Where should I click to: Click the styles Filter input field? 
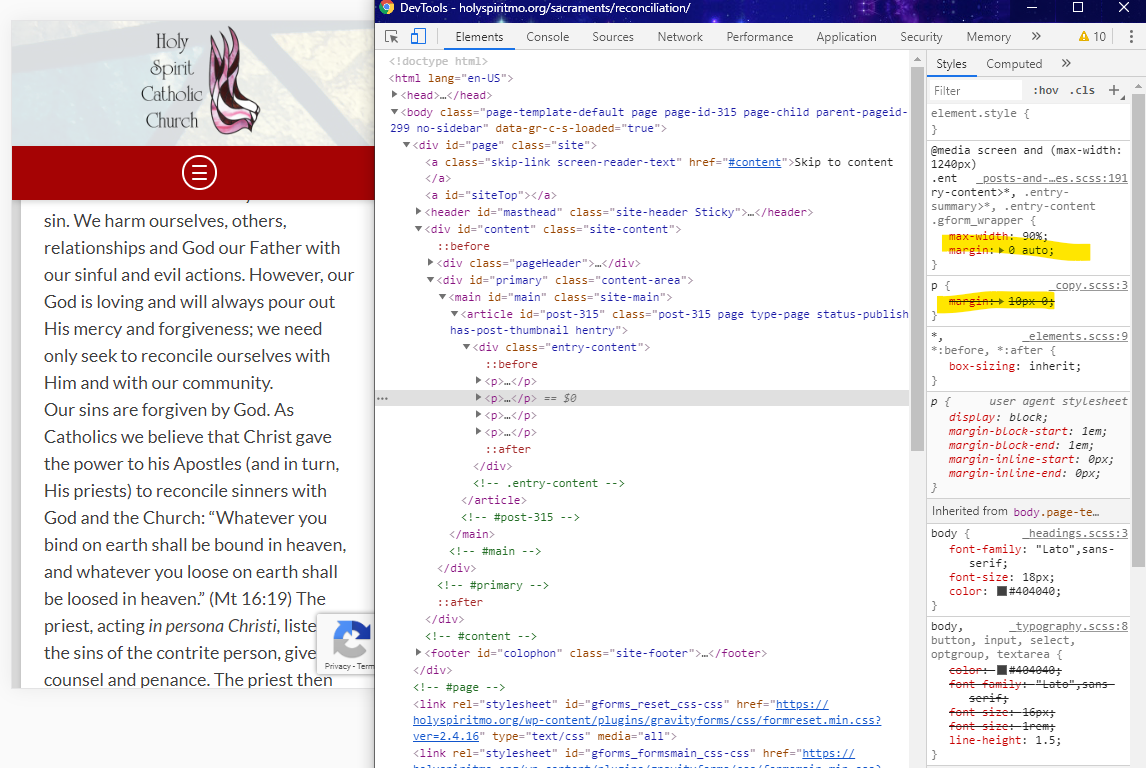975,90
